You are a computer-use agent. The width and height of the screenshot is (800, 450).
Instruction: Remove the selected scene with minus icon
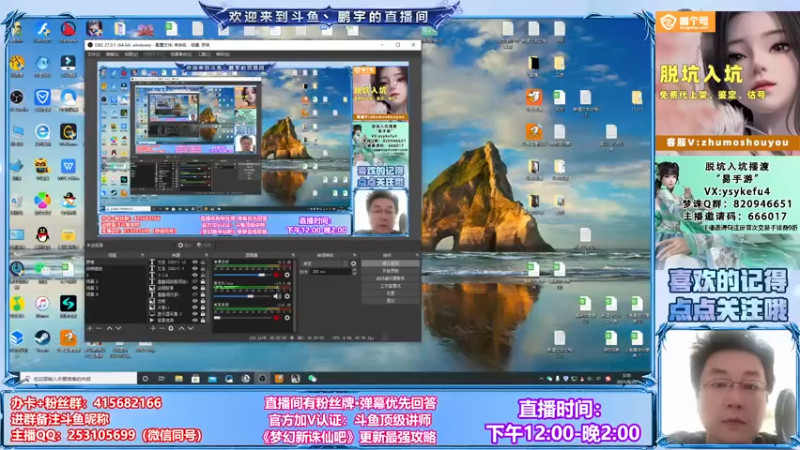[x=98, y=329]
